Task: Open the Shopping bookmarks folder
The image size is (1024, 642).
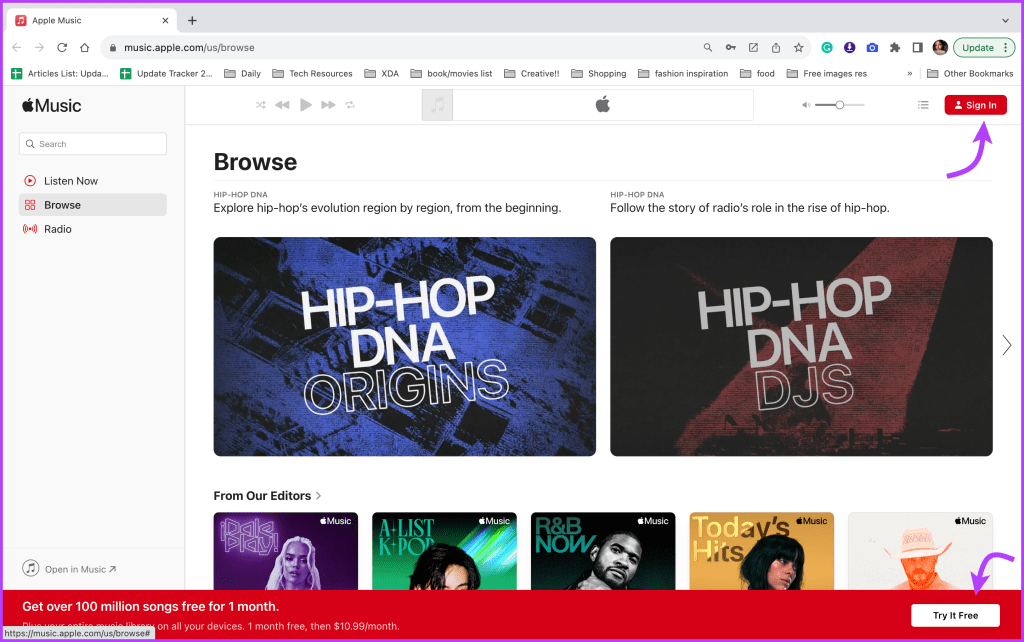Action: 598,73
